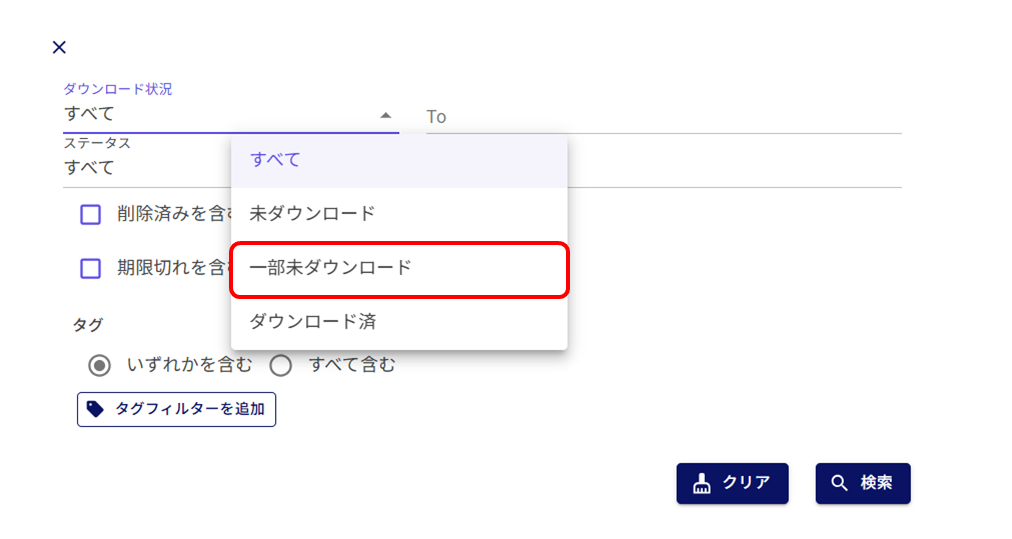Tick the 期限切れを含む checkbox
Image resolution: width=1012 pixels, height=539 pixels.
91,268
